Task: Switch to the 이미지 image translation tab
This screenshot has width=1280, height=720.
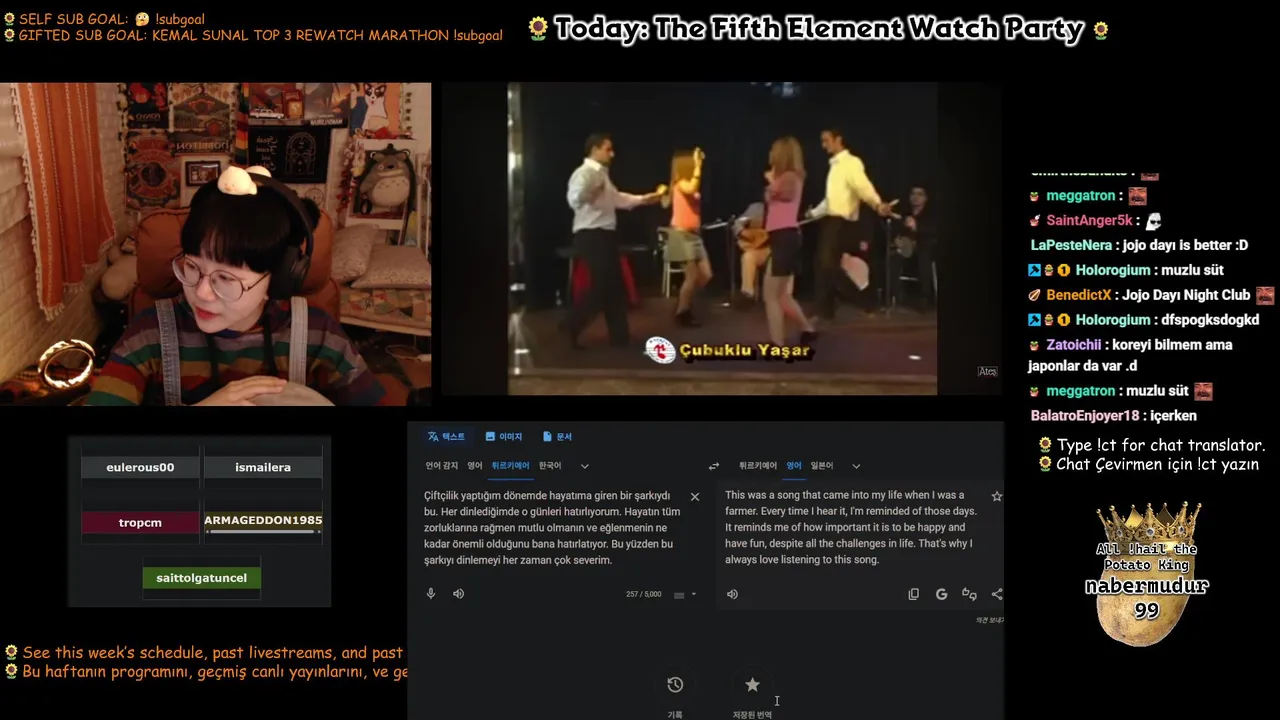Action: click(504, 437)
